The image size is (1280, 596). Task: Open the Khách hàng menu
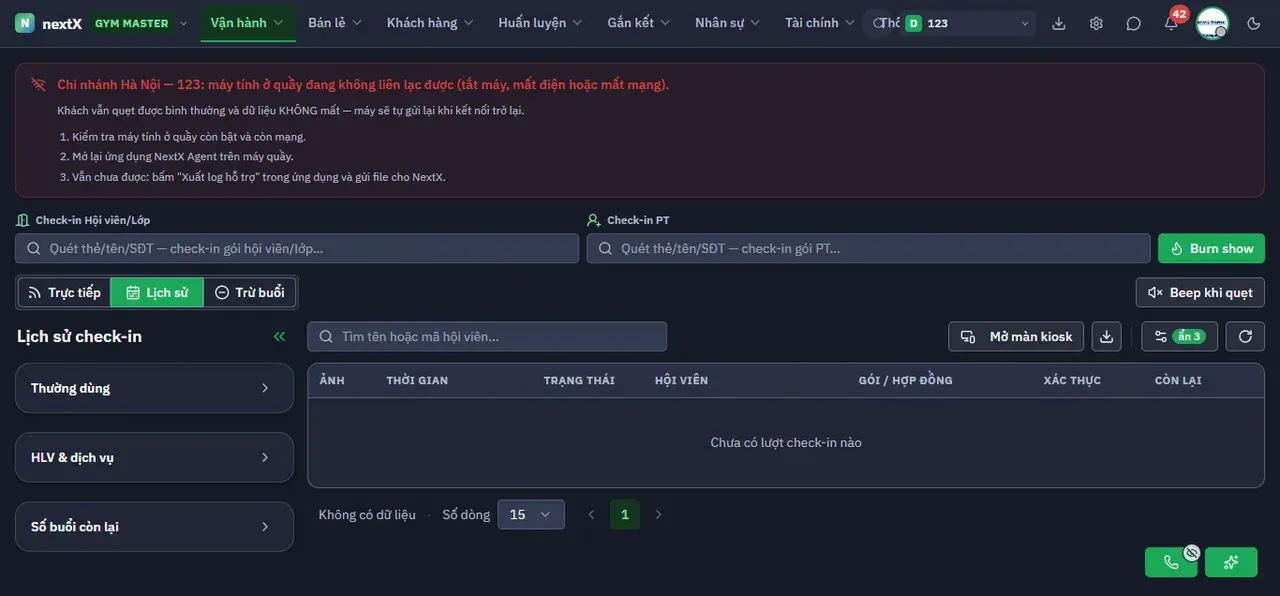click(x=431, y=23)
